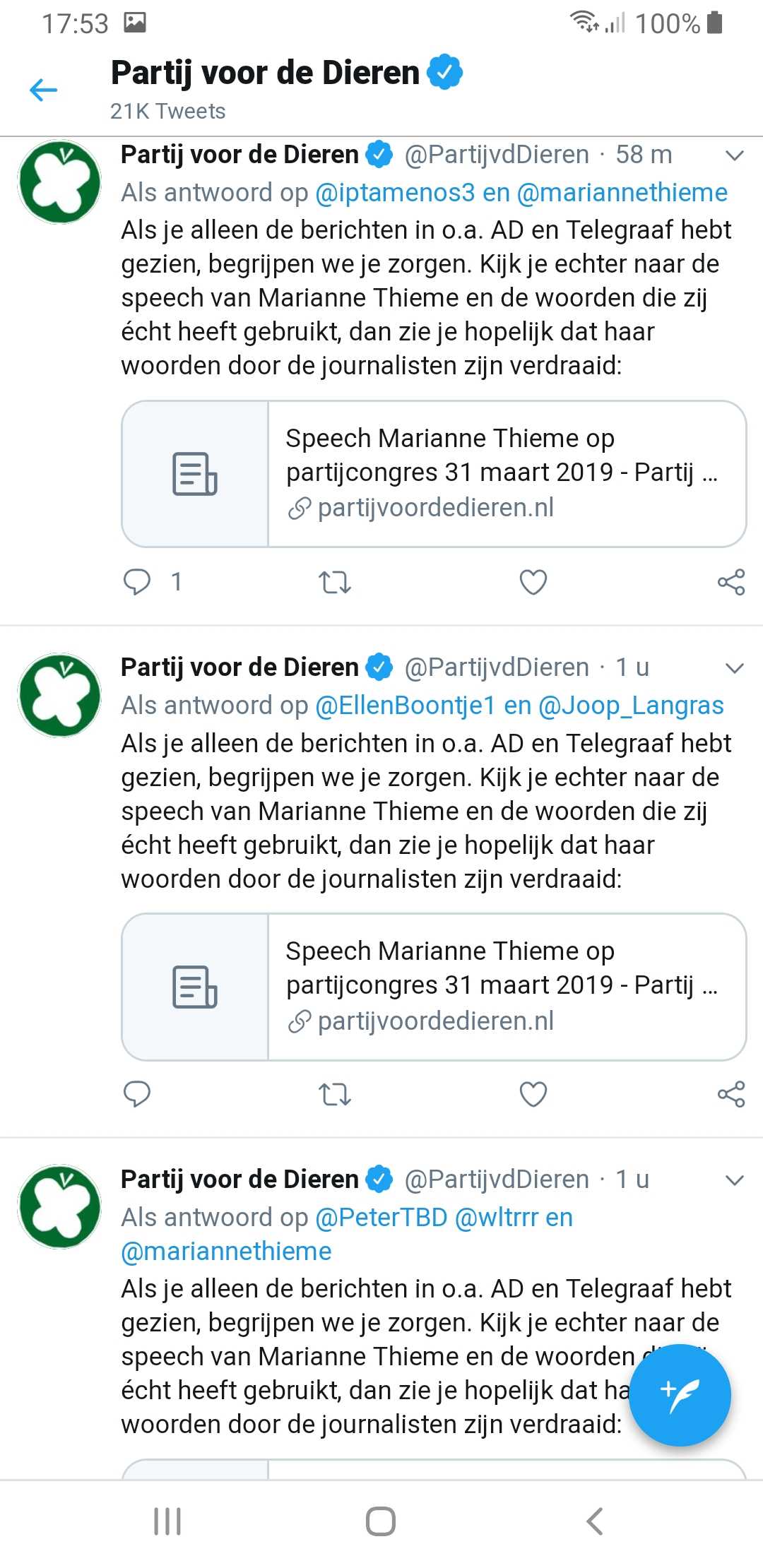Screen dimensions: 763x1568
Task: Retweet the reply to @iptamenos3
Action: tap(334, 582)
